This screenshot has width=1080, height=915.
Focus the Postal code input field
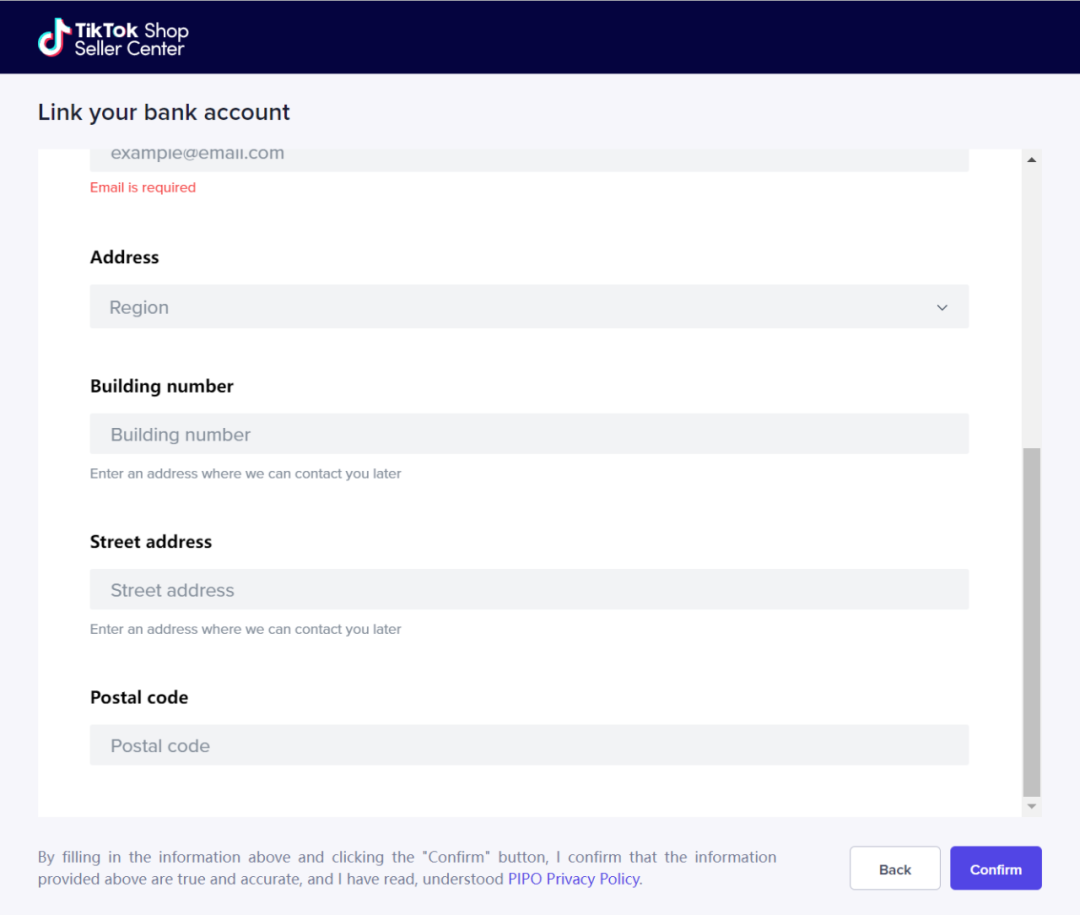click(529, 746)
